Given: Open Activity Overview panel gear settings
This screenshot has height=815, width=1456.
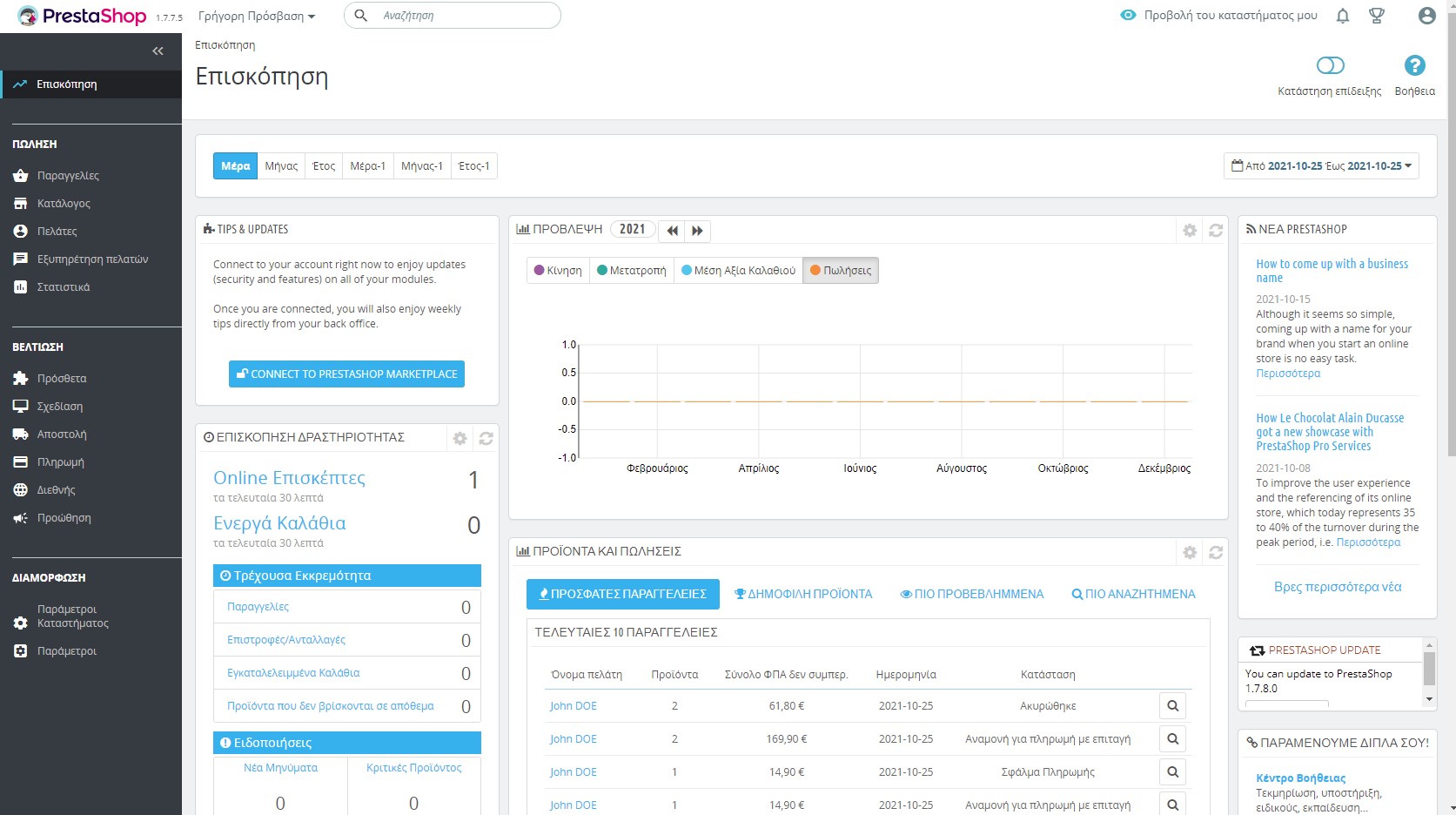Looking at the screenshot, I should 460,439.
